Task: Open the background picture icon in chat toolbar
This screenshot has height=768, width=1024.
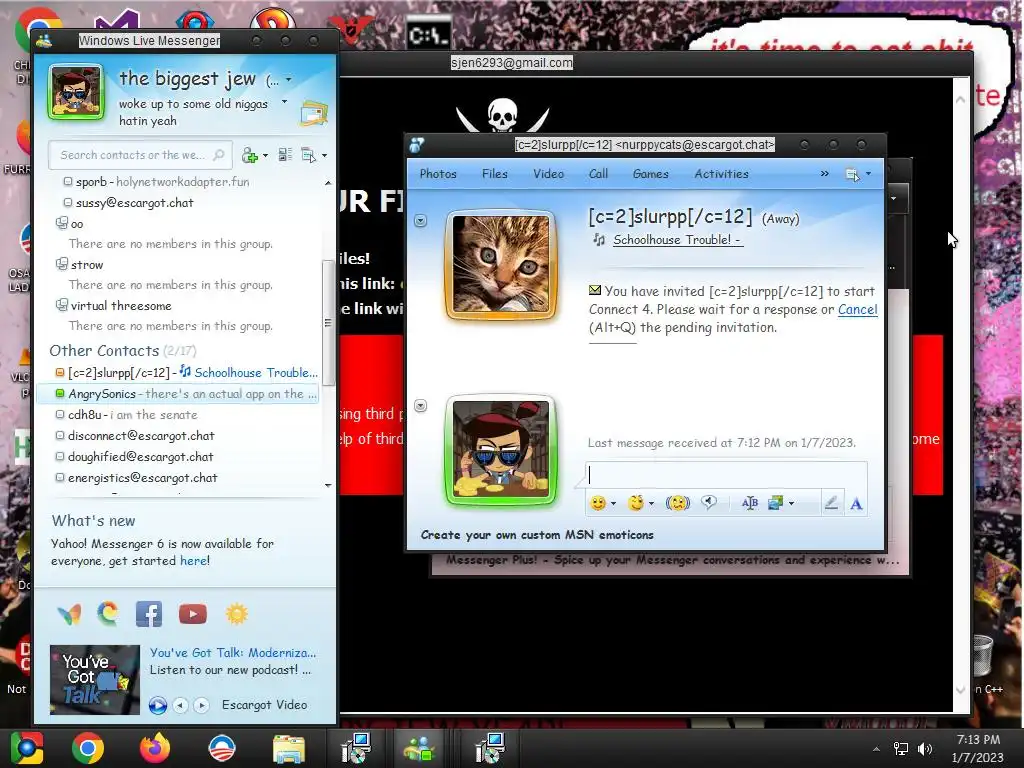Action: pos(776,503)
